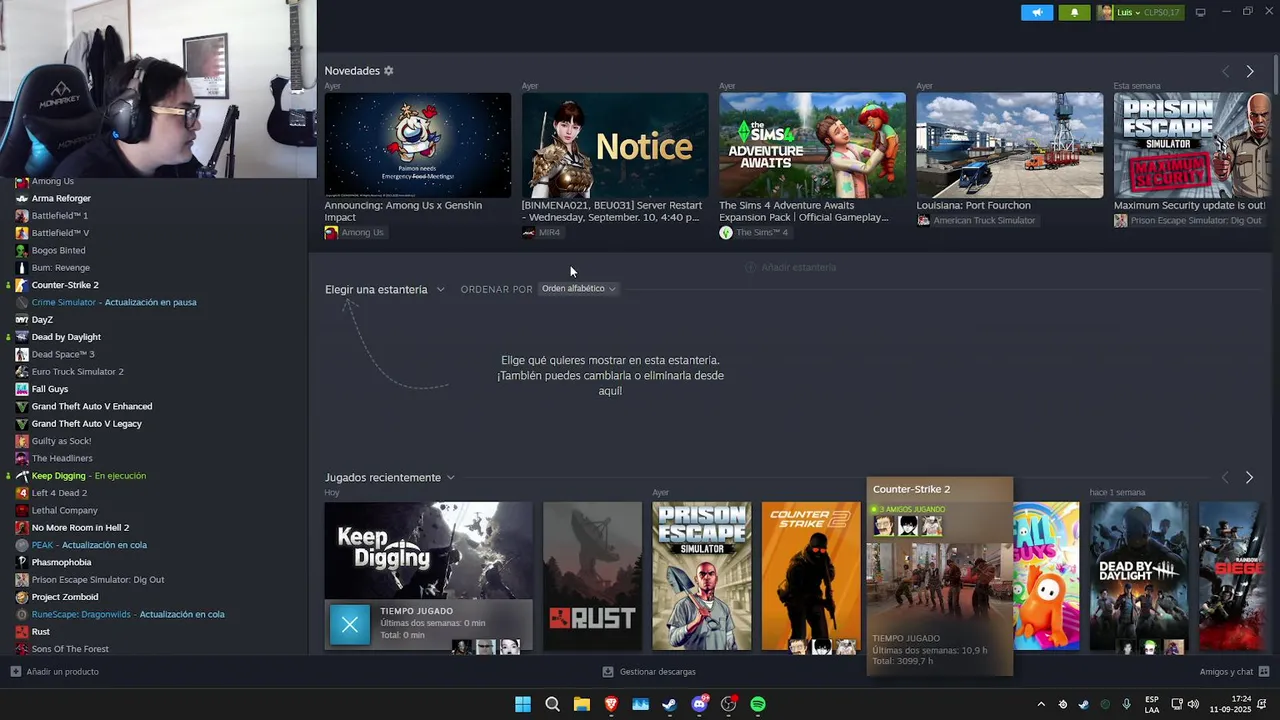Go to next recently played page arrow
1280x720 pixels.
click(1249, 478)
